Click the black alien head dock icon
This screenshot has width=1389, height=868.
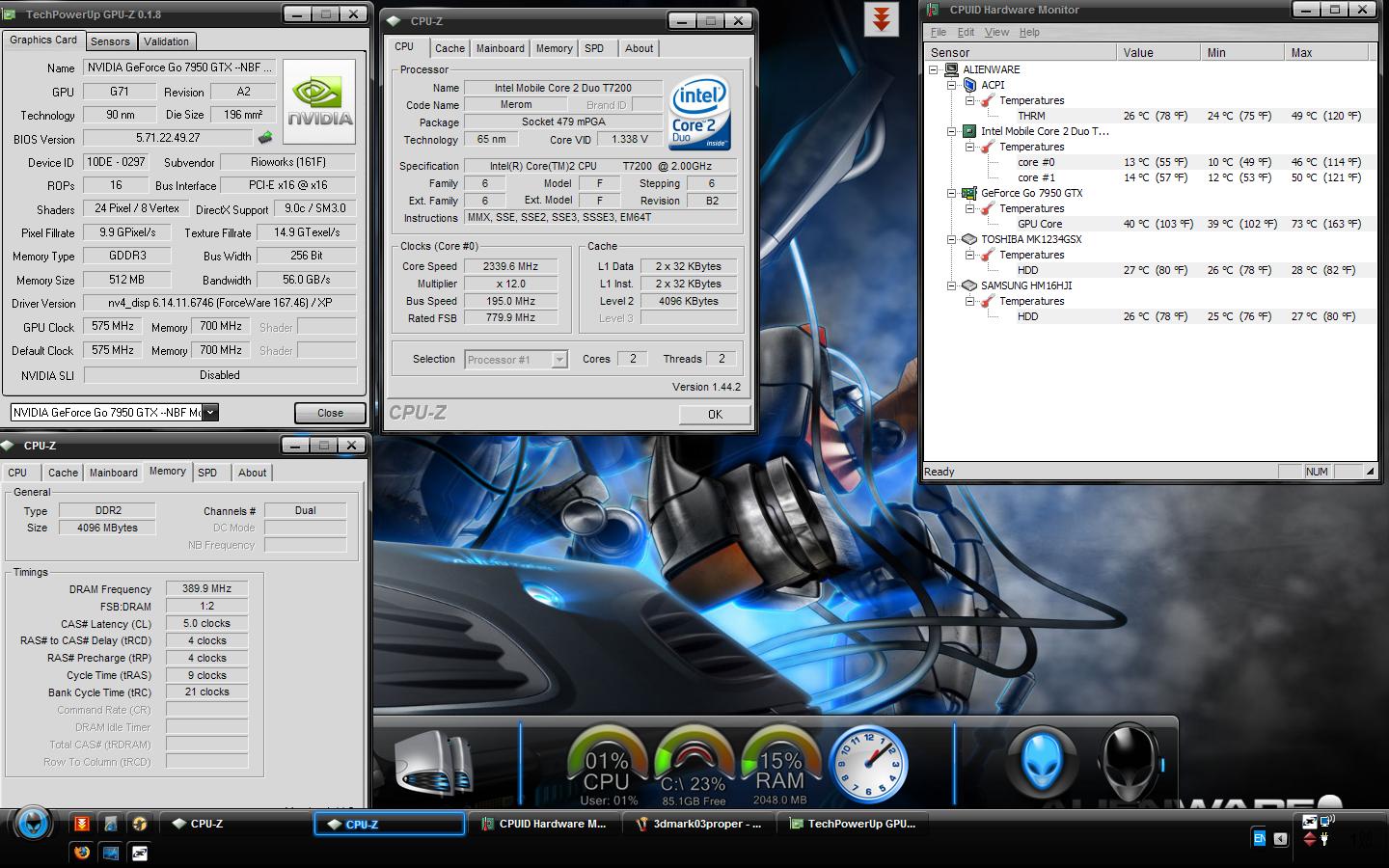click(1129, 762)
